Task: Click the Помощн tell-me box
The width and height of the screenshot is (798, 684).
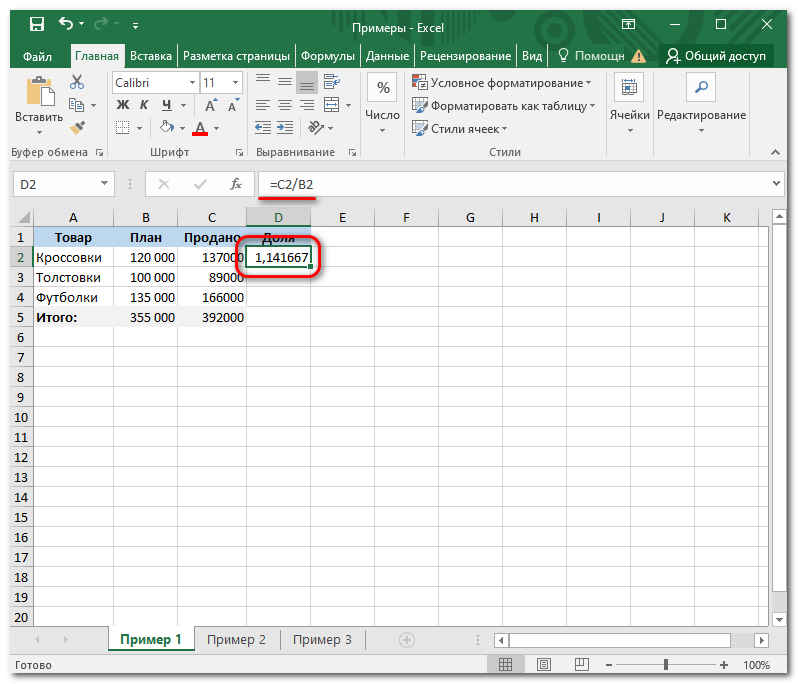Action: (591, 56)
